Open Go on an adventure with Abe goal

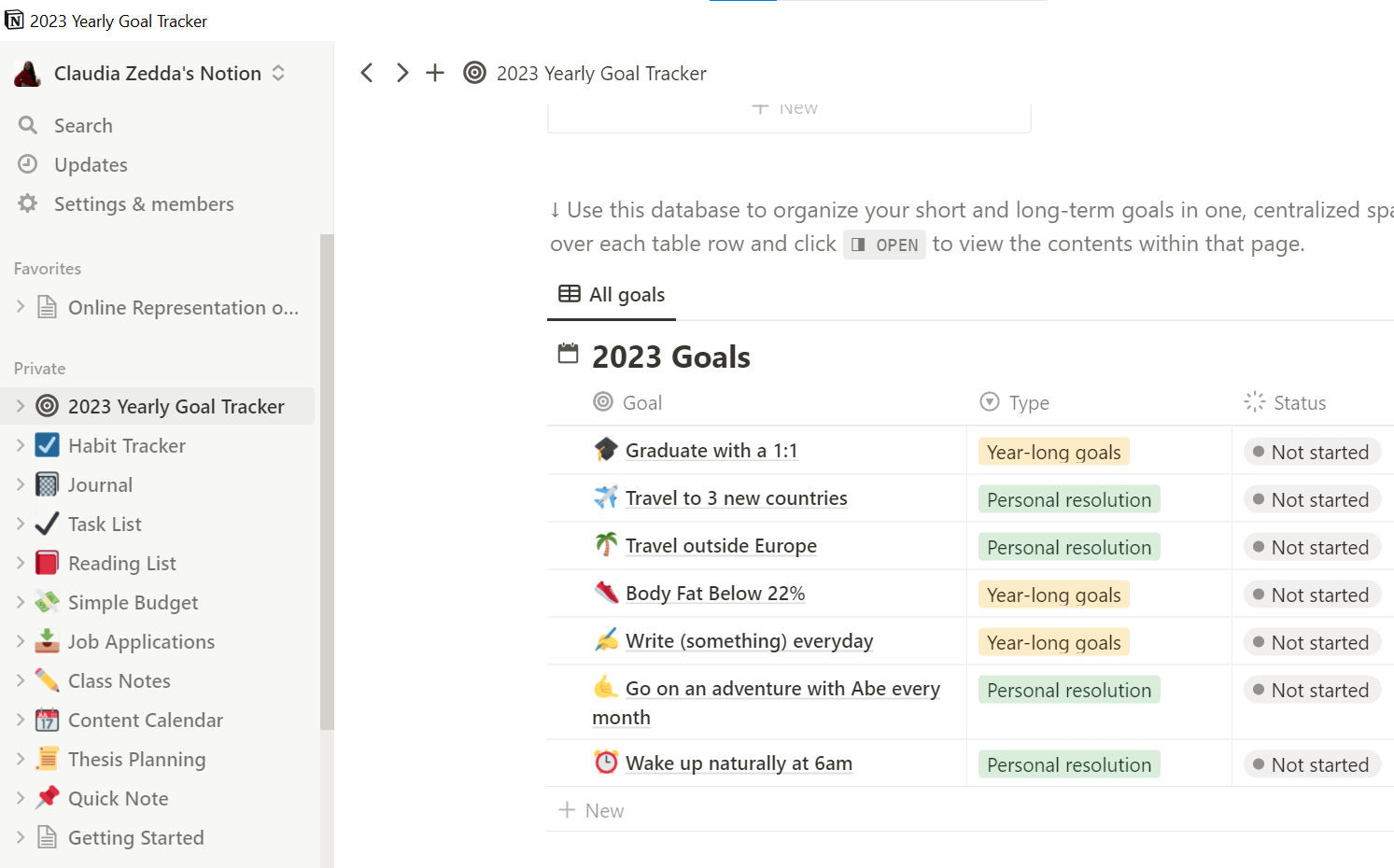click(x=767, y=703)
